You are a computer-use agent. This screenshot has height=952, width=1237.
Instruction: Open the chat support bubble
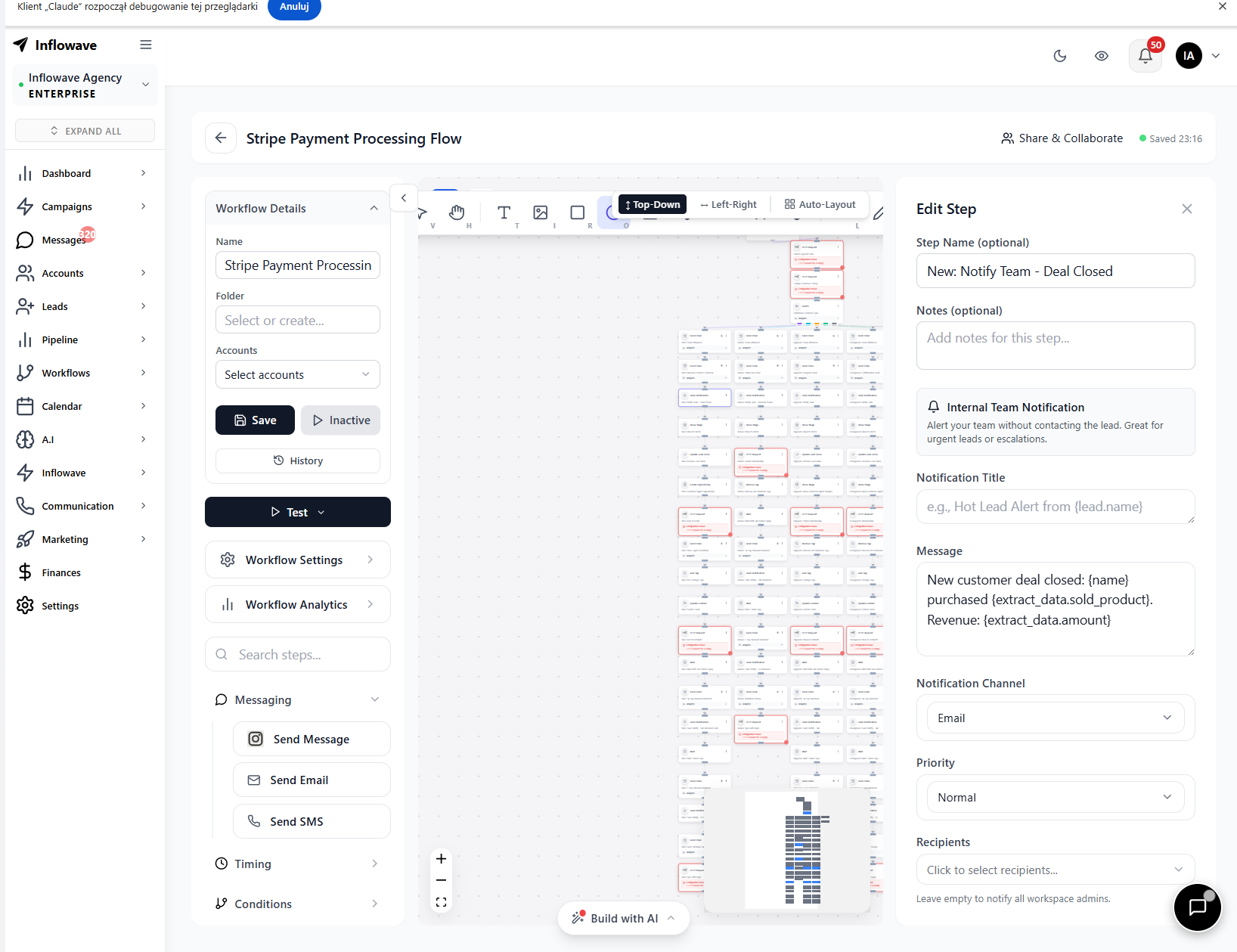click(1197, 907)
